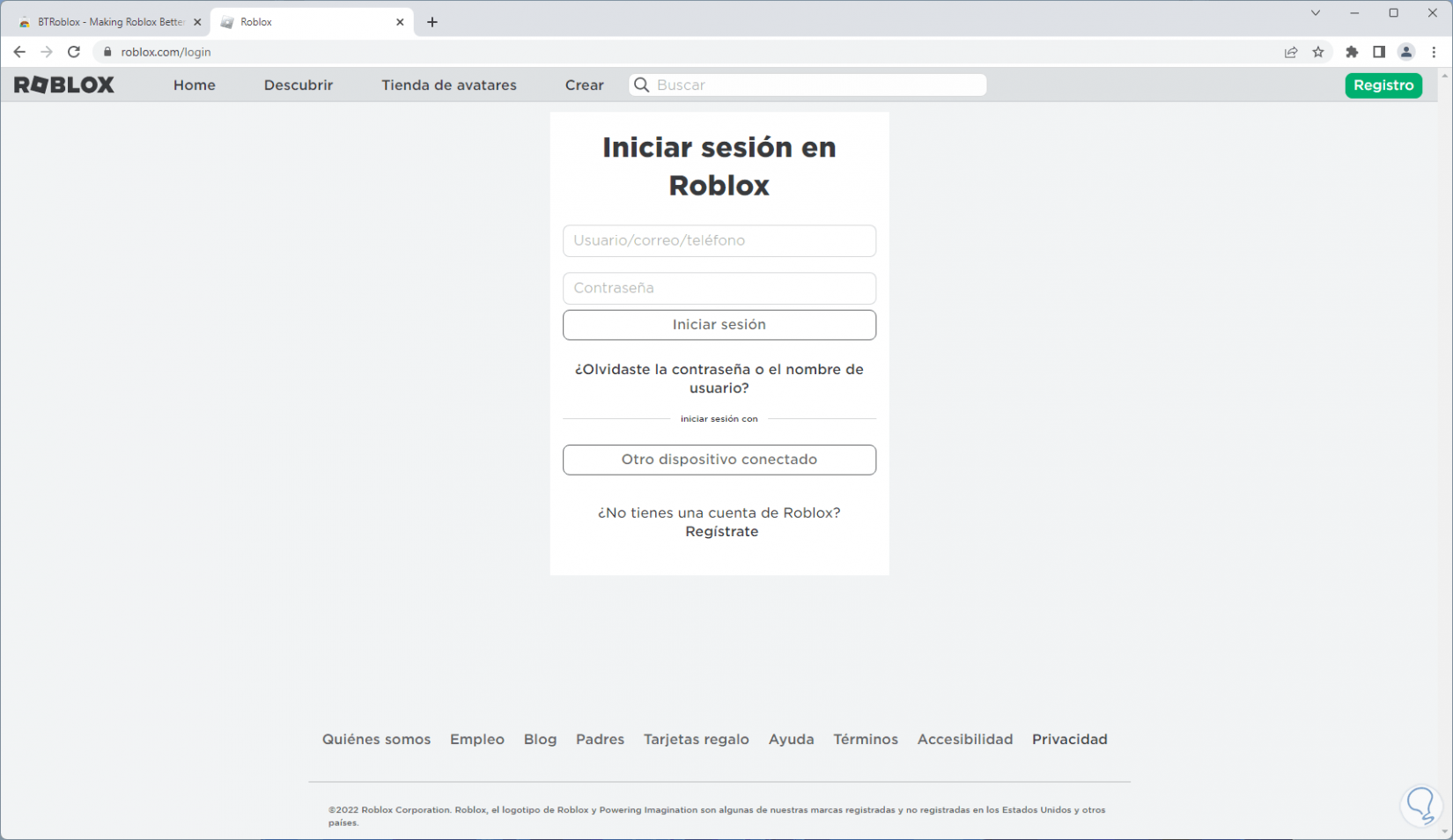Open the Ayuda footer link
1453x840 pixels.
pyautogui.click(x=792, y=740)
